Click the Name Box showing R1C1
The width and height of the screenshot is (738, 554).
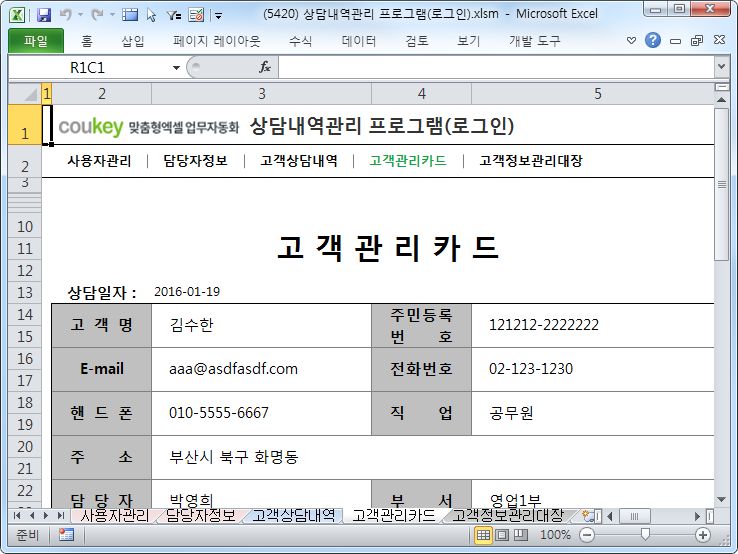pyautogui.click(x=87, y=67)
